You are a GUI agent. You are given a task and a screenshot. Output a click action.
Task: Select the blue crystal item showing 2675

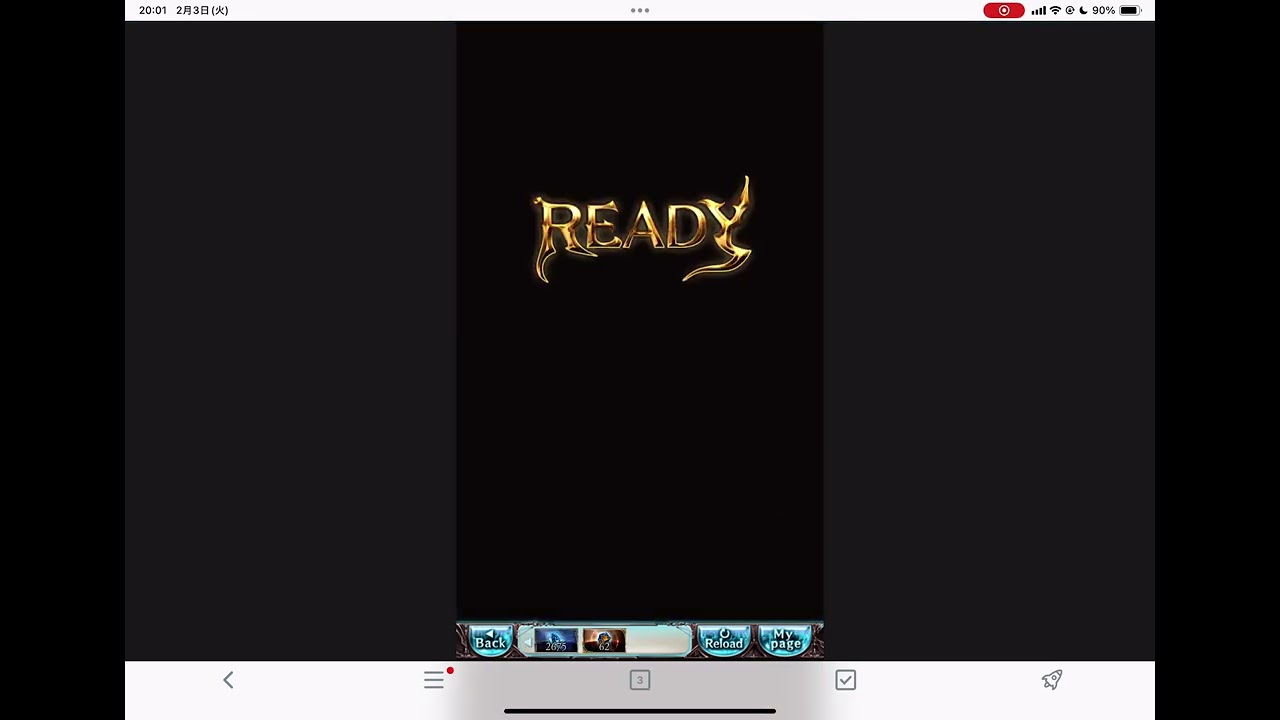(x=556, y=641)
